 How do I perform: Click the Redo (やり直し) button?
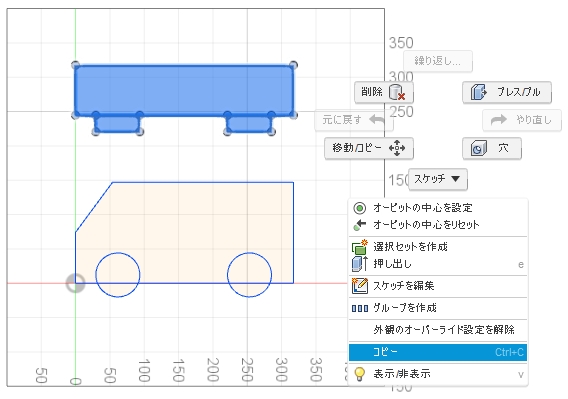522,120
